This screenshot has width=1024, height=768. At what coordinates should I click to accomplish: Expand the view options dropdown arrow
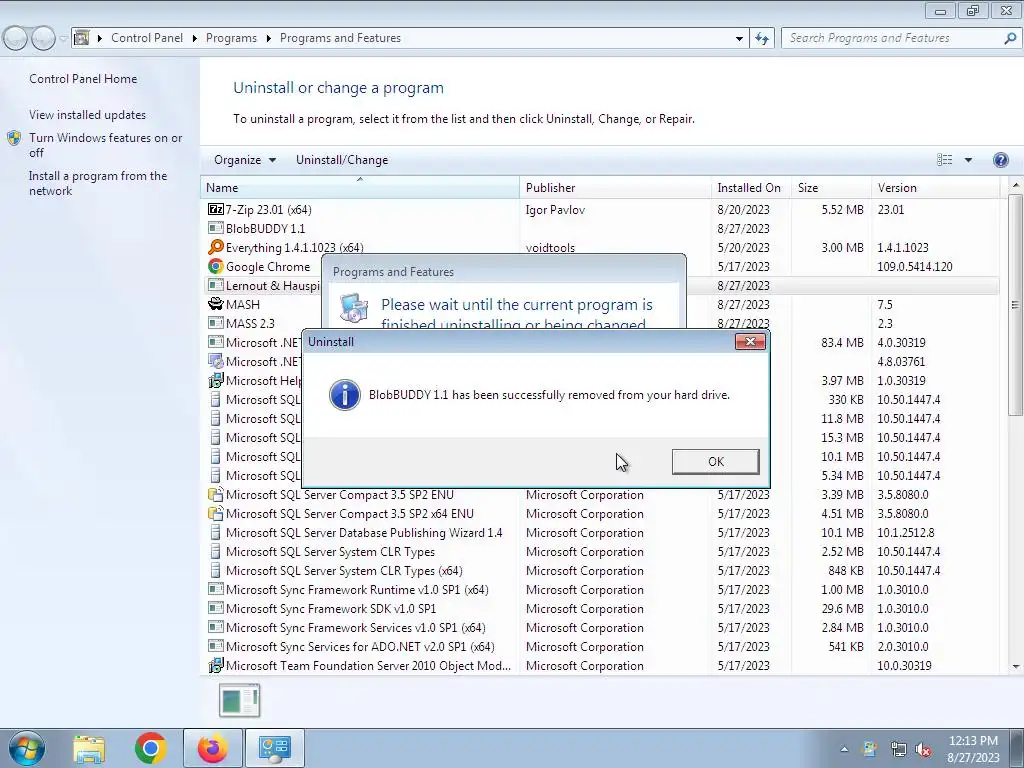click(968, 160)
